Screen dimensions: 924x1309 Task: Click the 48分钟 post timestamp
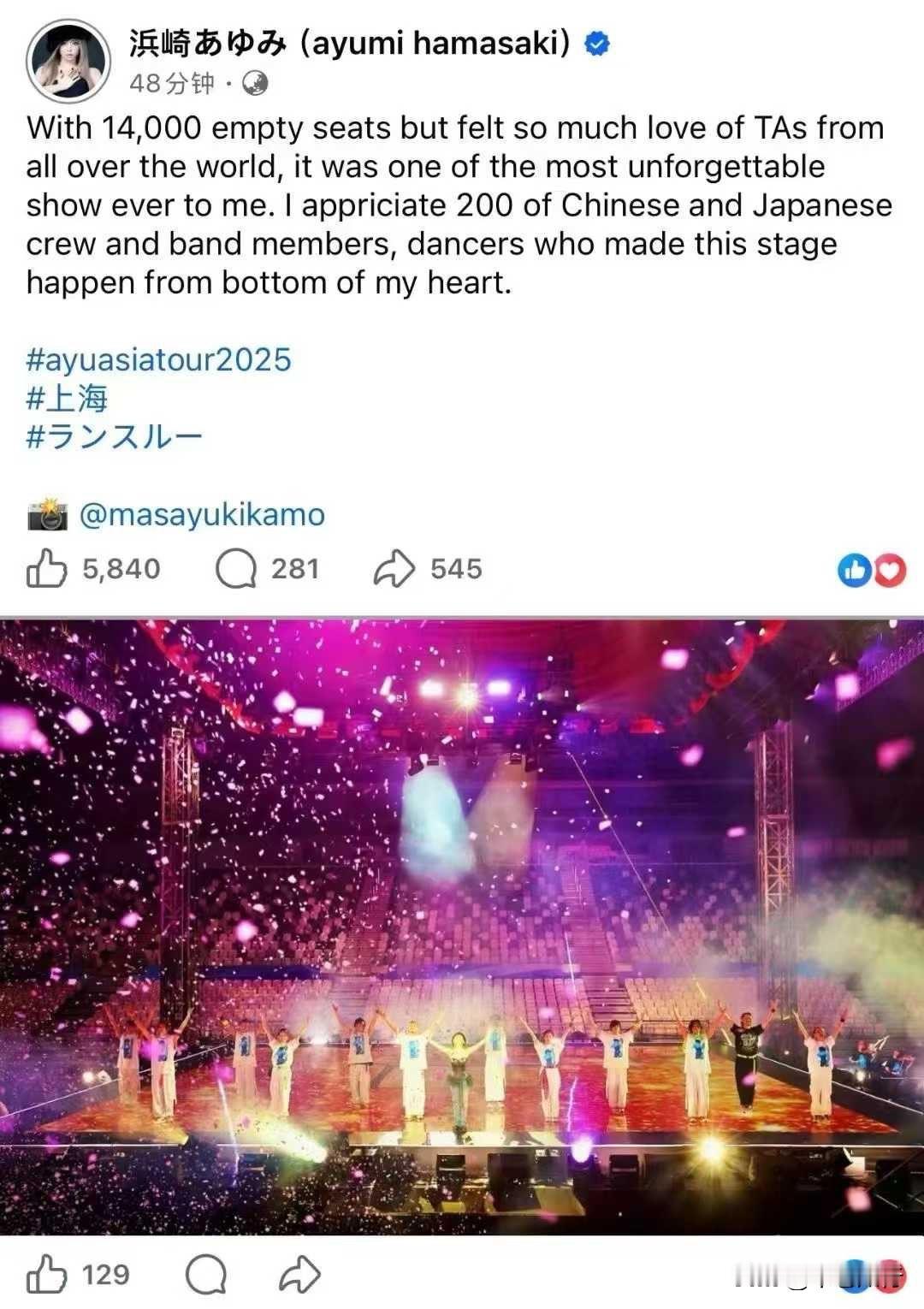(172, 83)
